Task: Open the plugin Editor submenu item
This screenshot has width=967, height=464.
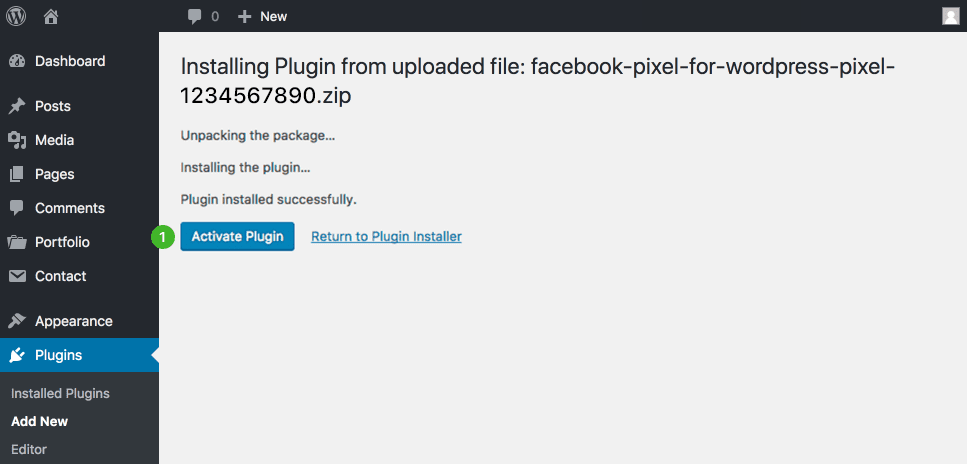Action: click(x=29, y=449)
